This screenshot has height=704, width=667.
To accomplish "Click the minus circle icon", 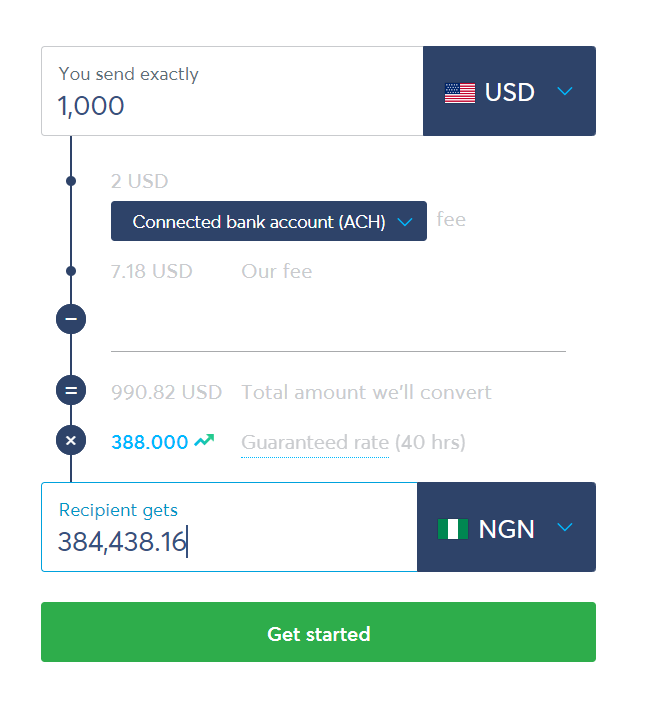I will [x=71, y=320].
